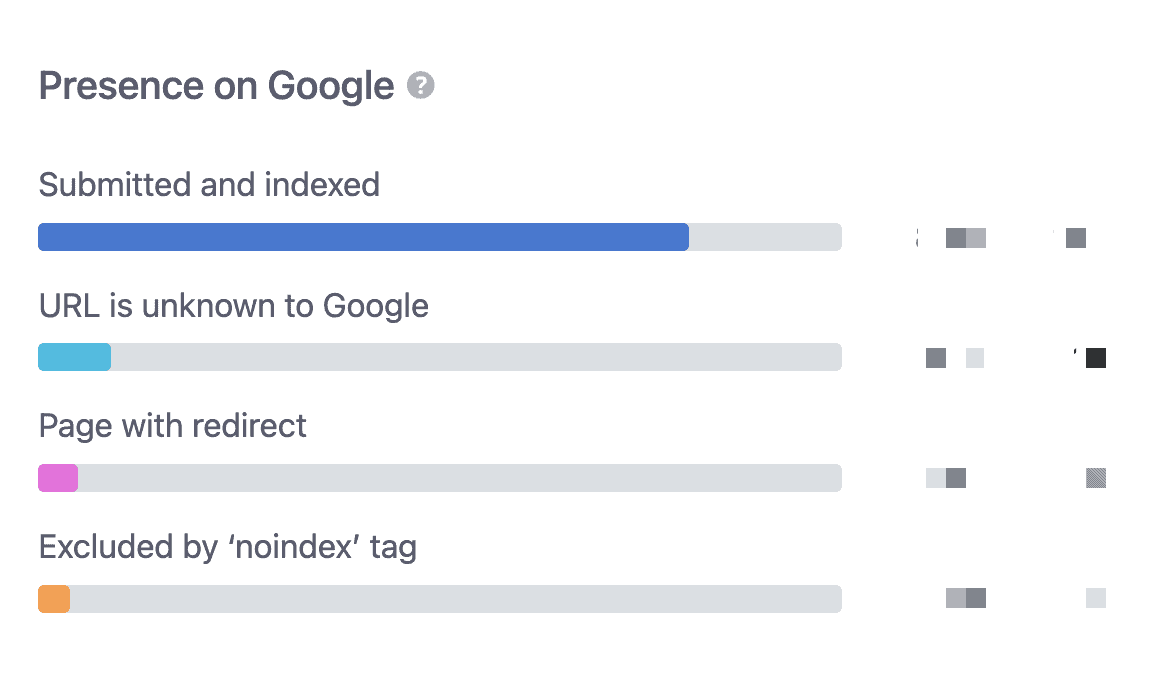Click gray unfilled part of Page with redirect bar

459,478
